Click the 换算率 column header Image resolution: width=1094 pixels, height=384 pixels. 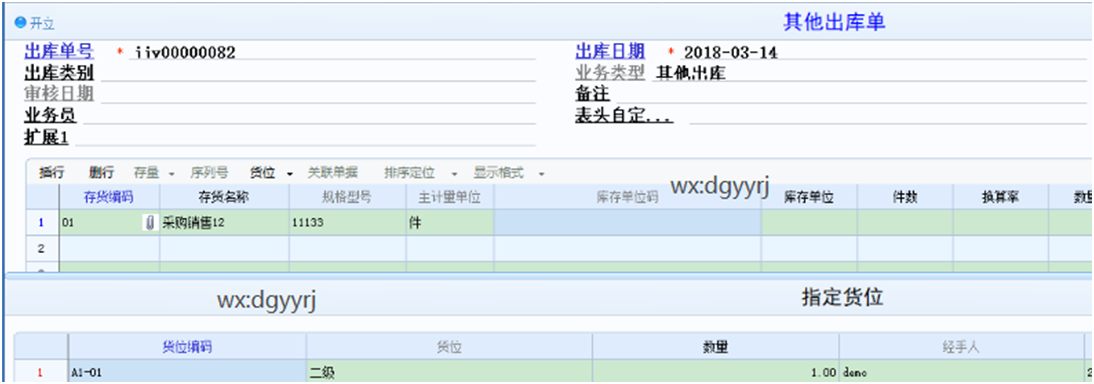pos(1001,197)
